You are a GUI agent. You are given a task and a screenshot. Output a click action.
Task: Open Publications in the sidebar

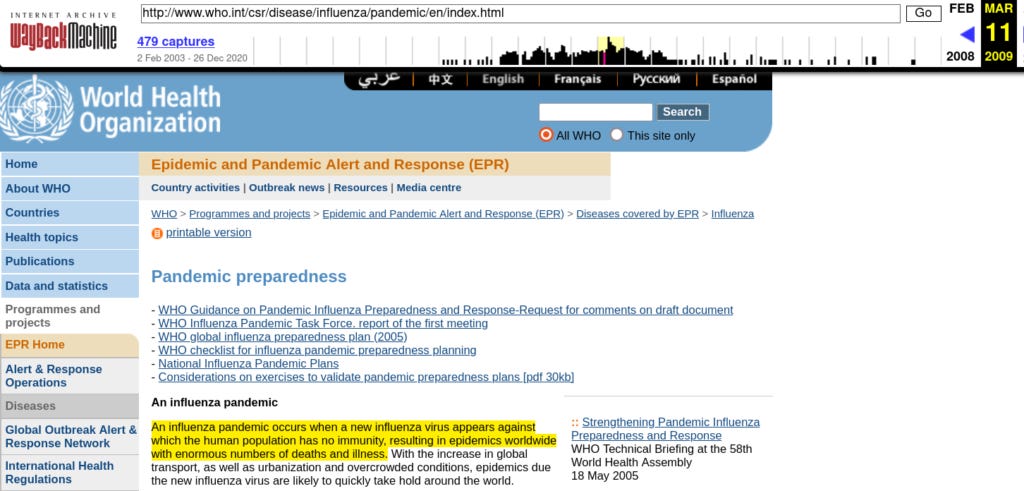[x=69, y=261]
